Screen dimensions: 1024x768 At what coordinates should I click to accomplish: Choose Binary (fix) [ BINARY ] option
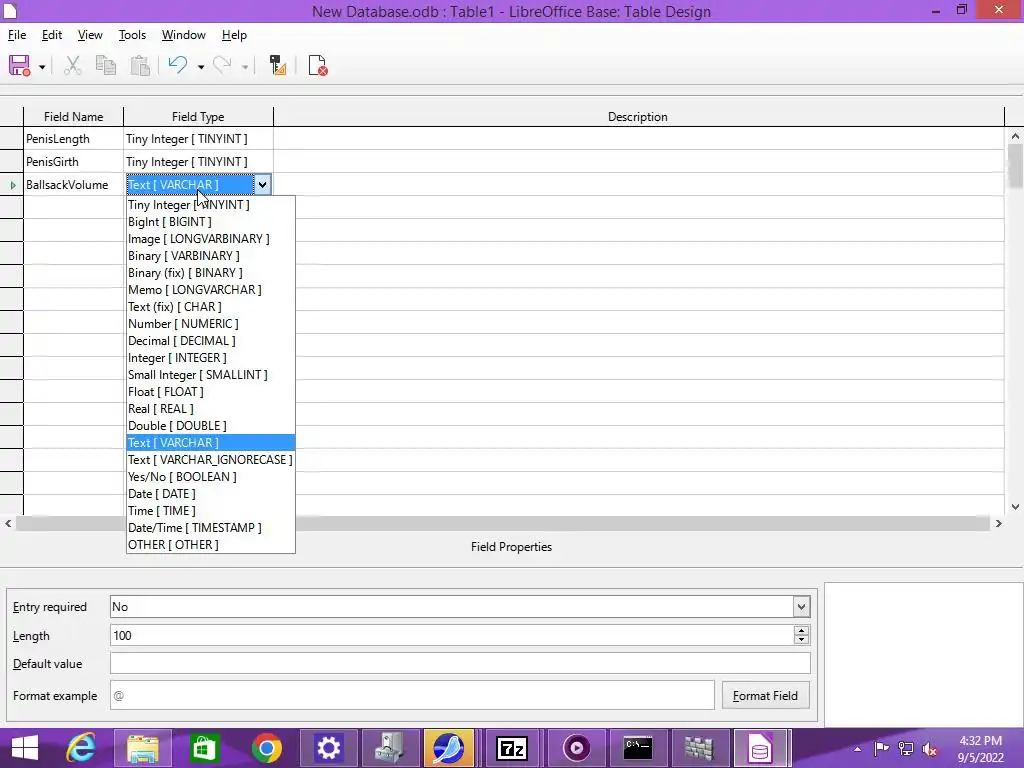click(210, 272)
